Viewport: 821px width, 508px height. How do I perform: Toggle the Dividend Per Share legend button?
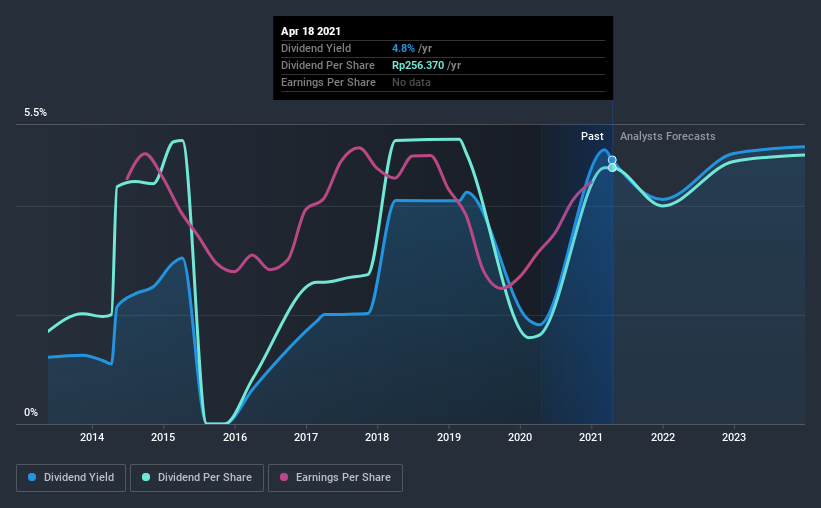pos(197,478)
